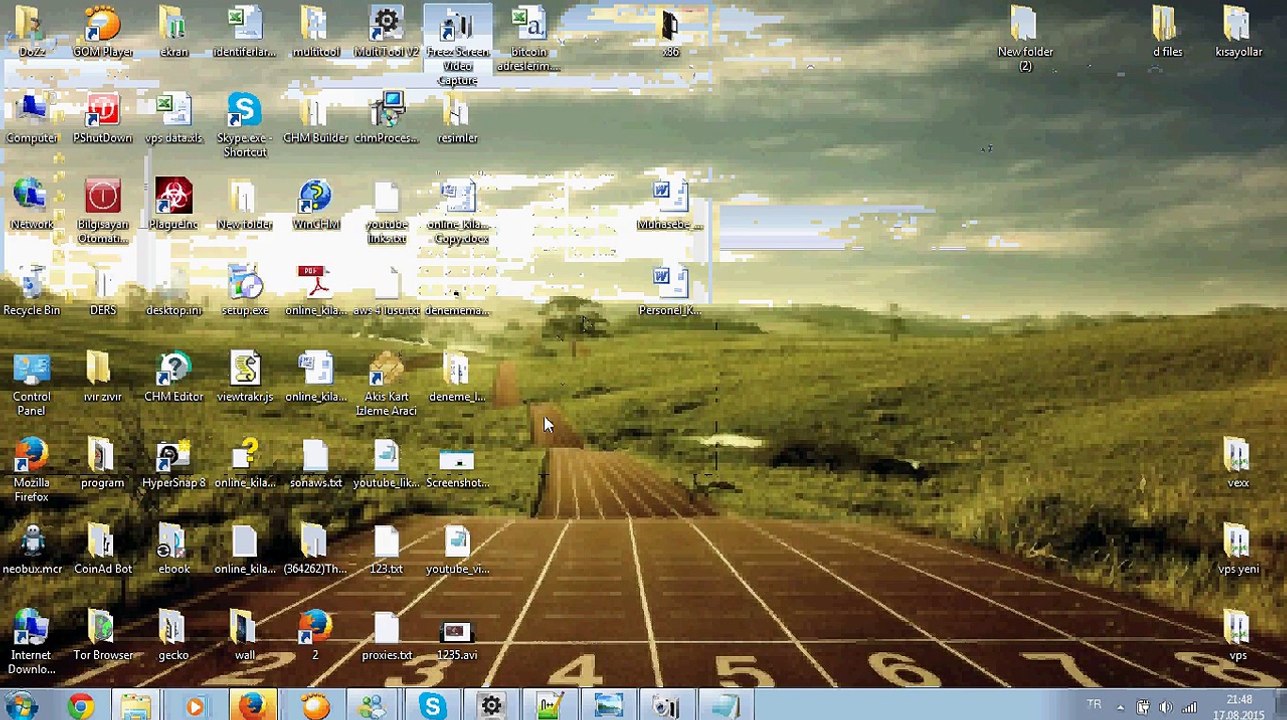Open the gear app on taskbar
Image resolution: width=1287 pixels, height=720 pixels.
tap(491, 706)
